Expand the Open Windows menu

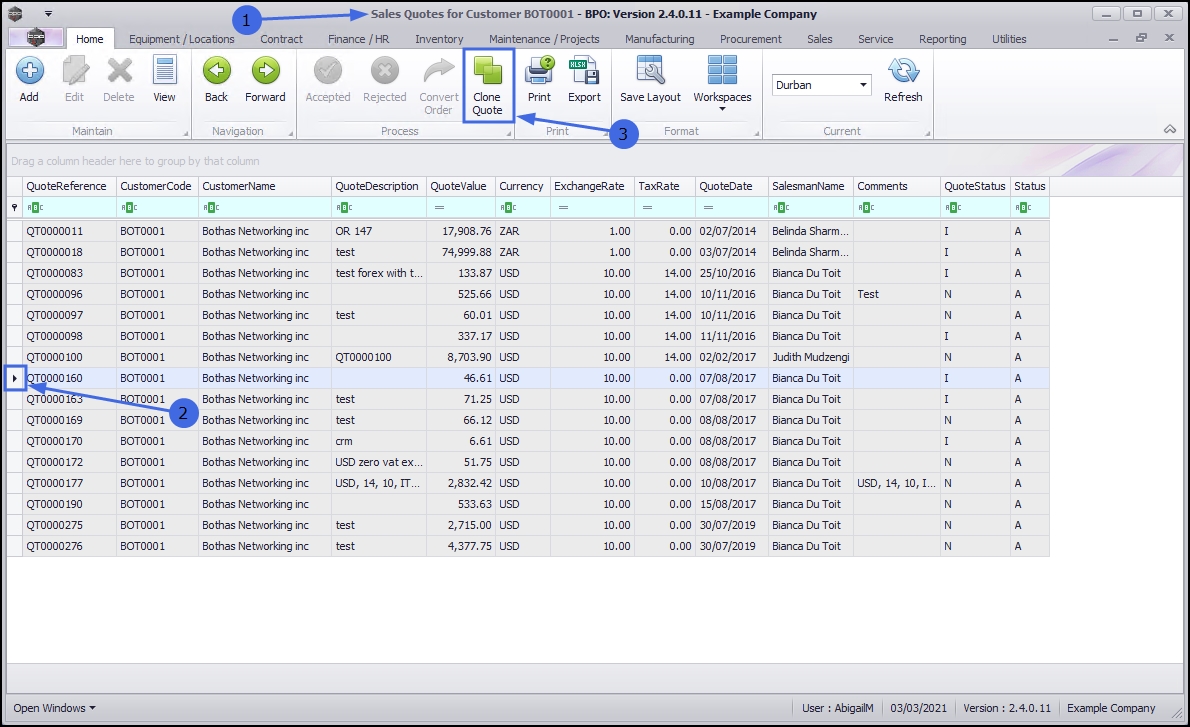click(55, 708)
